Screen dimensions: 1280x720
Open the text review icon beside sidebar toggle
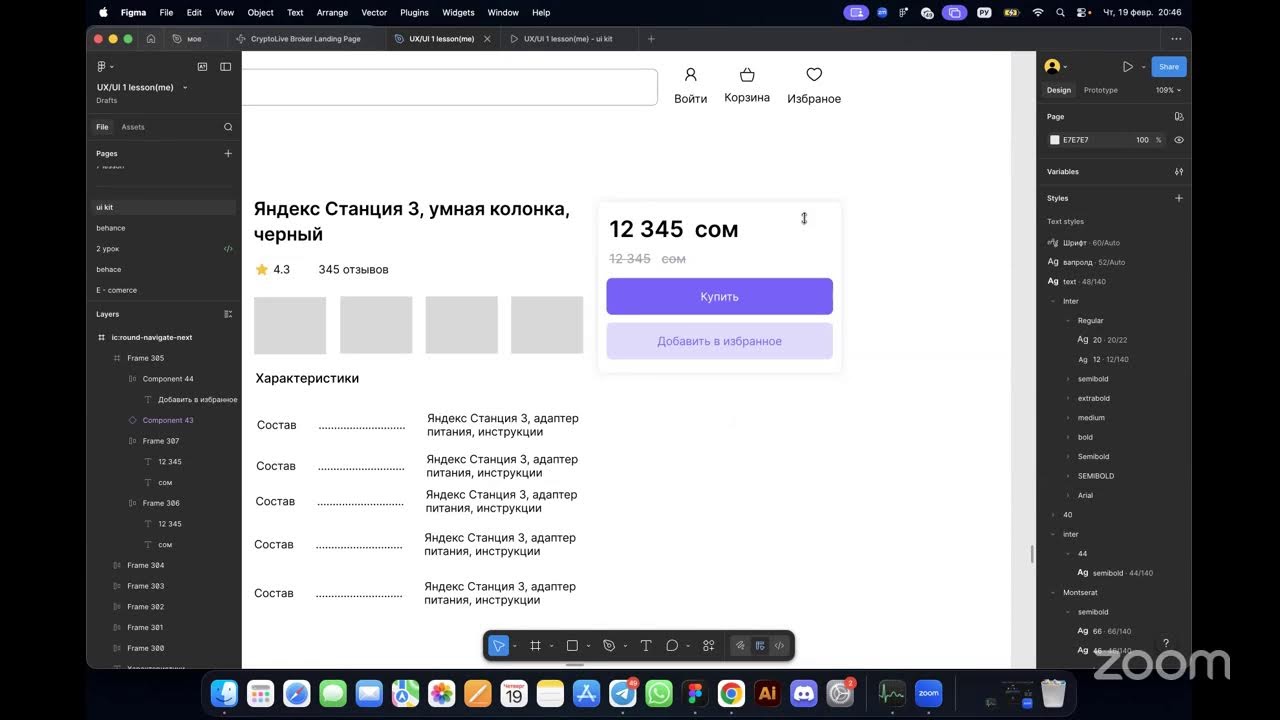[202, 66]
